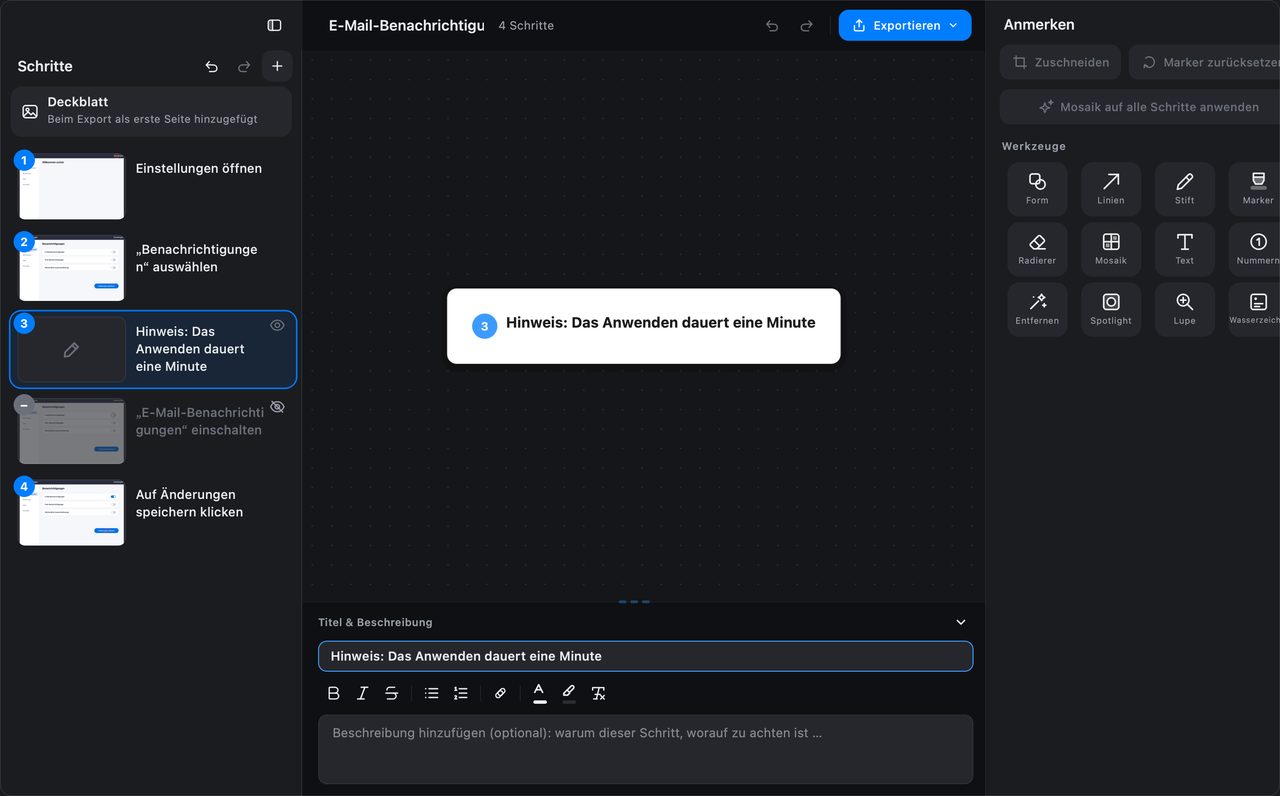Select the Entfernen magic wand tool
Image resolution: width=1280 pixels, height=796 pixels.
click(x=1037, y=309)
